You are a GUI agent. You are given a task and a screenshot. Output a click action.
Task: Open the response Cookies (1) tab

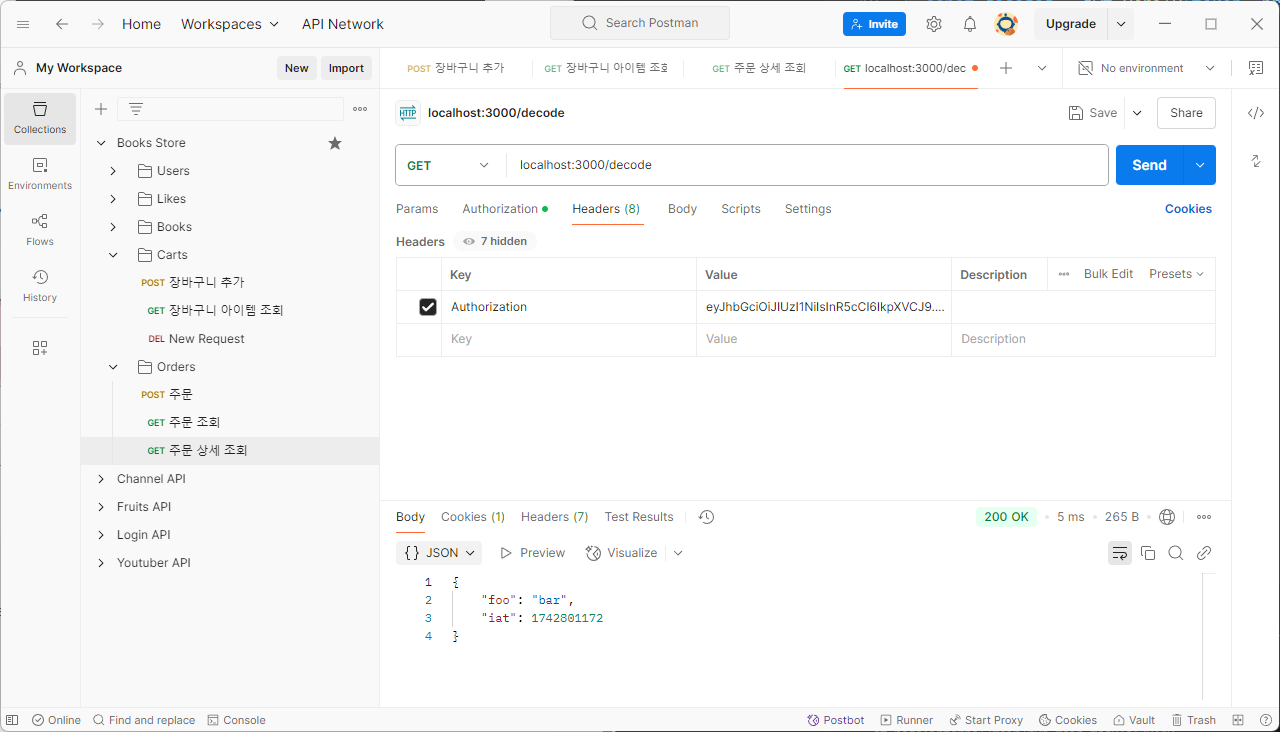pos(473,517)
